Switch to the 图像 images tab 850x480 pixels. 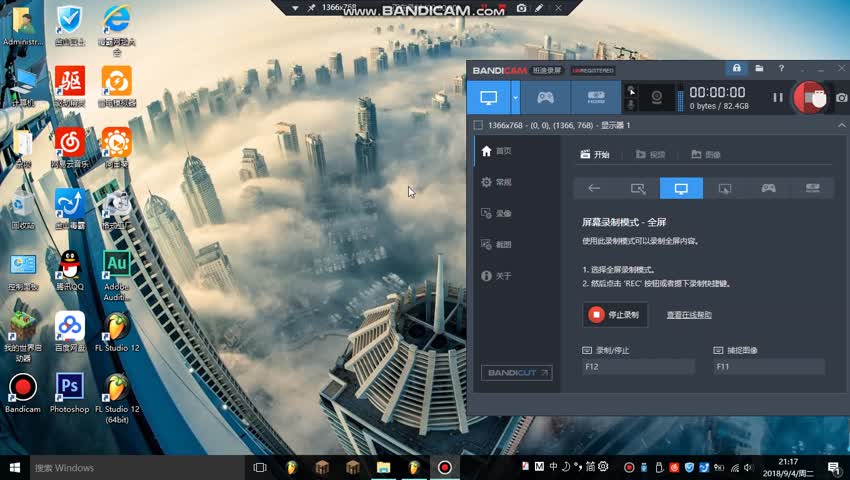[x=706, y=155]
